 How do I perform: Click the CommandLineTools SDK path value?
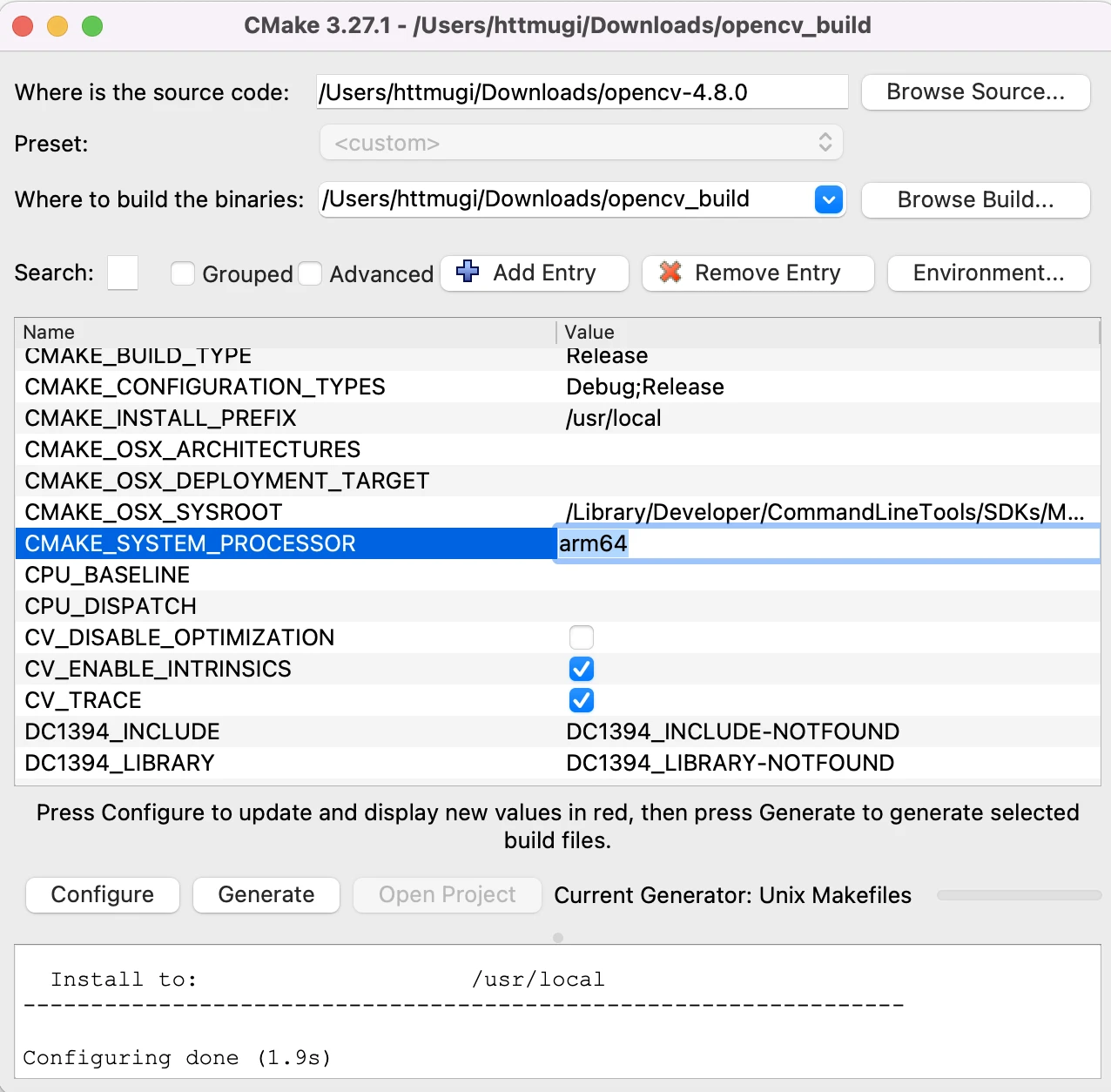825,512
